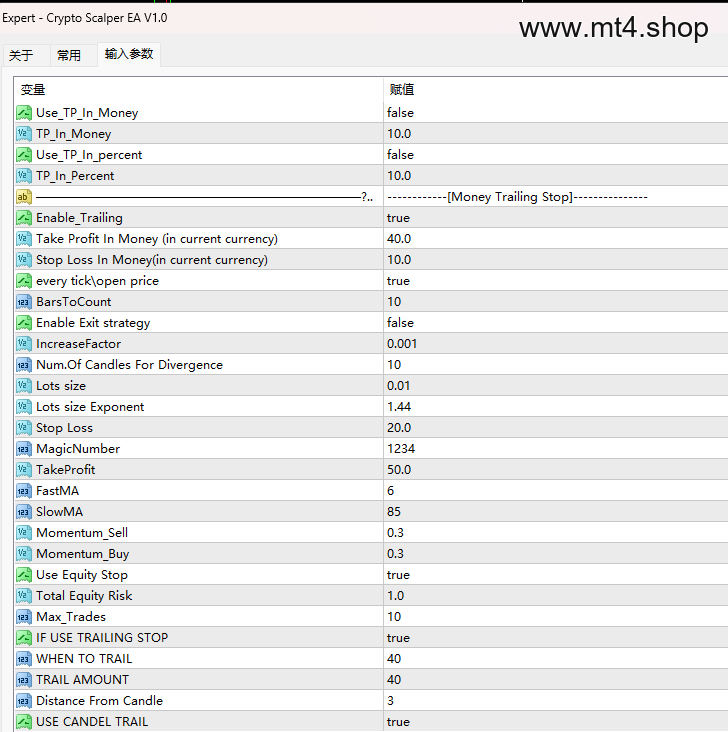Viewport: 728px width, 732px height.
Task: Click the 'ab' string icon of separator row
Action: (x=24, y=197)
